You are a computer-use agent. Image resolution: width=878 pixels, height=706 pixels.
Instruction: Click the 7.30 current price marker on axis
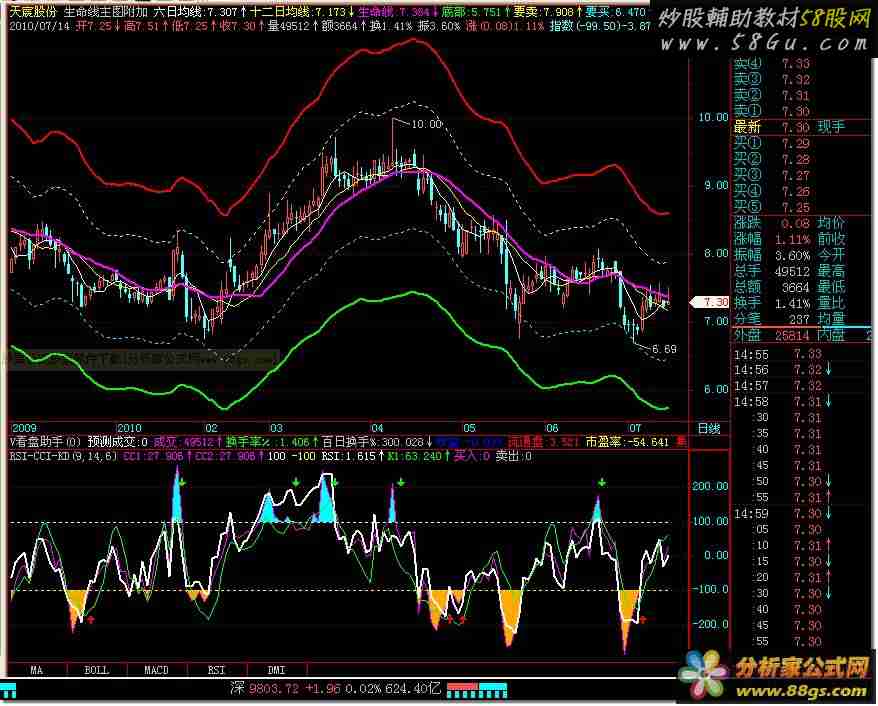point(710,302)
